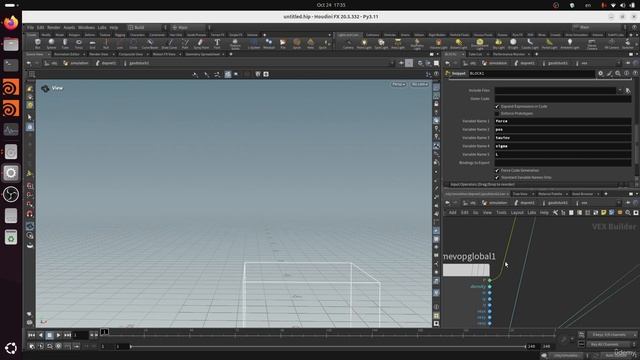The width and height of the screenshot is (640, 360).
Task: Open the Keys channels dropdown at bottom right
Action: (x=611, y=335)
